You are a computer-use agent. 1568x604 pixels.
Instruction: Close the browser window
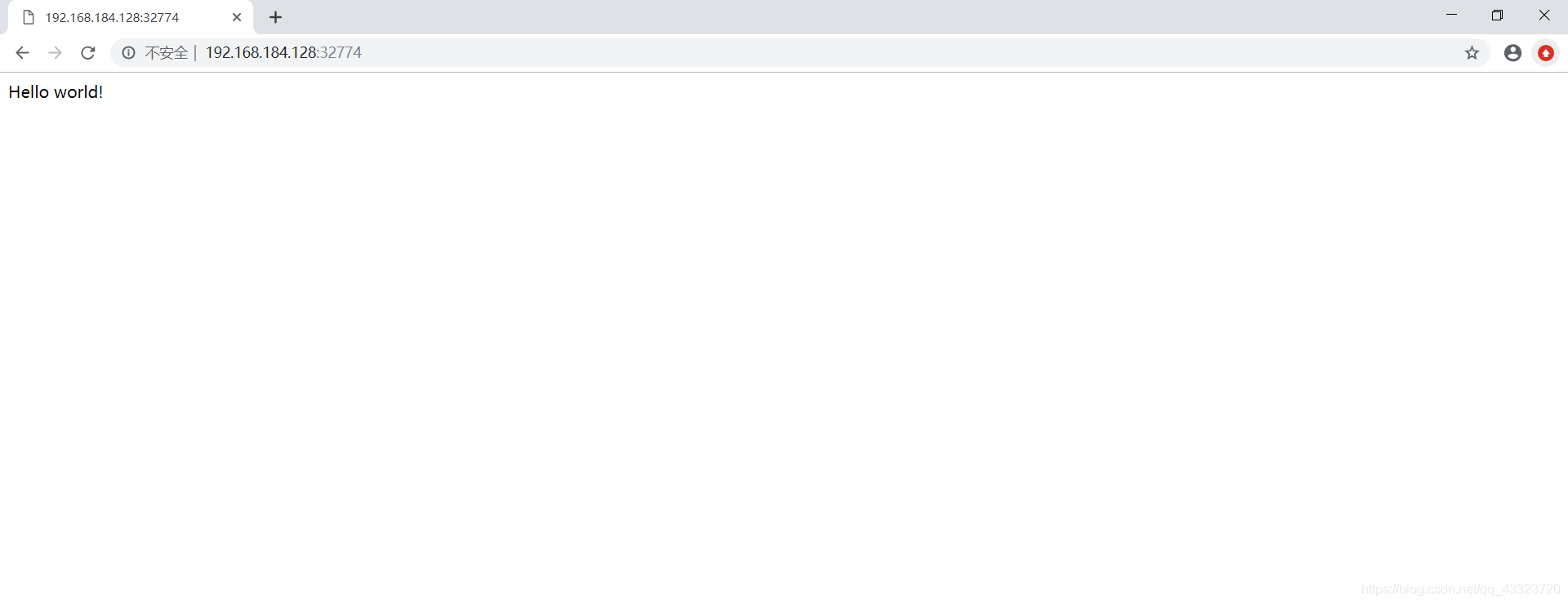coord(1544,15)
